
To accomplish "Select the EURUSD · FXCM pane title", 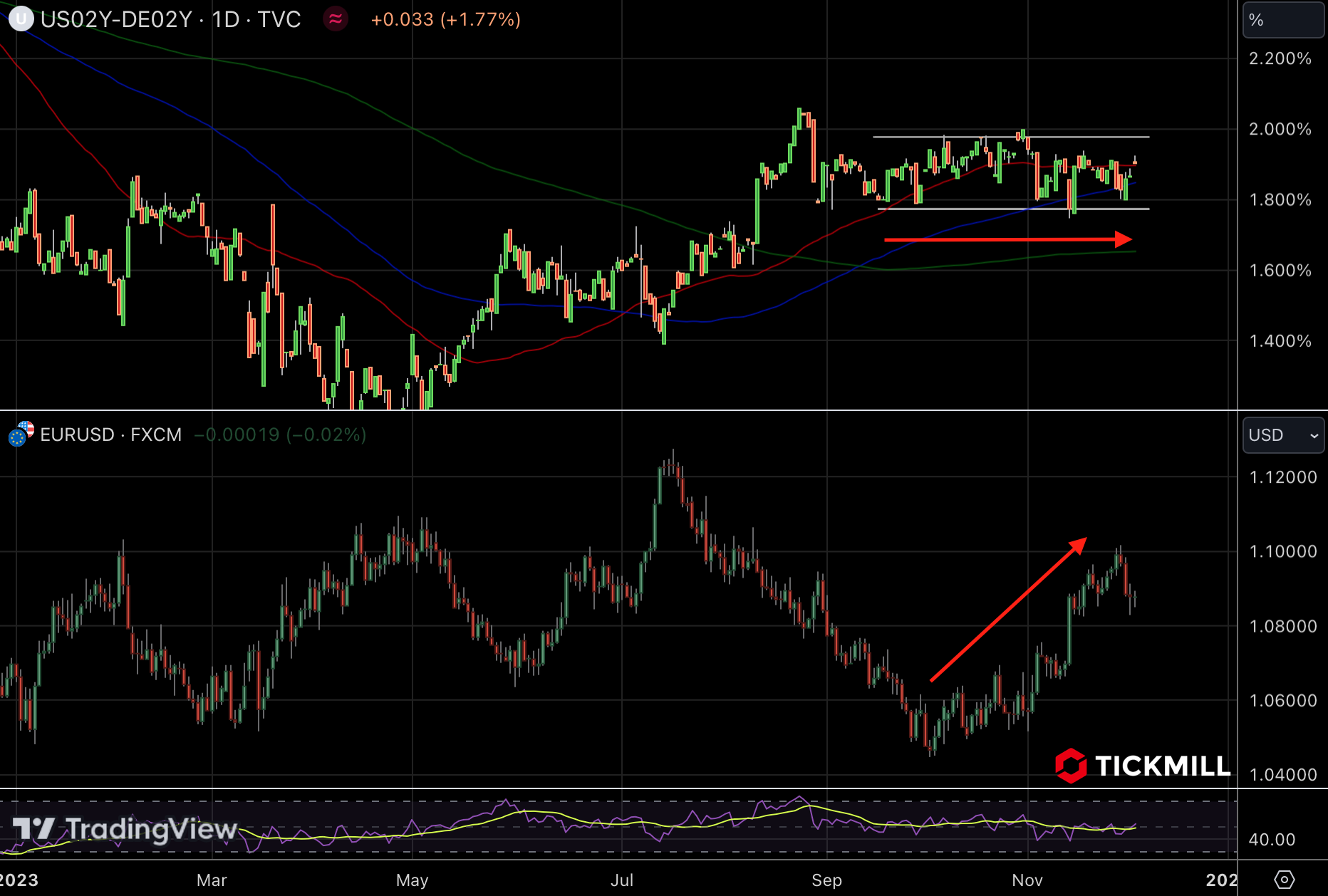I will click(x=111, y=434).
